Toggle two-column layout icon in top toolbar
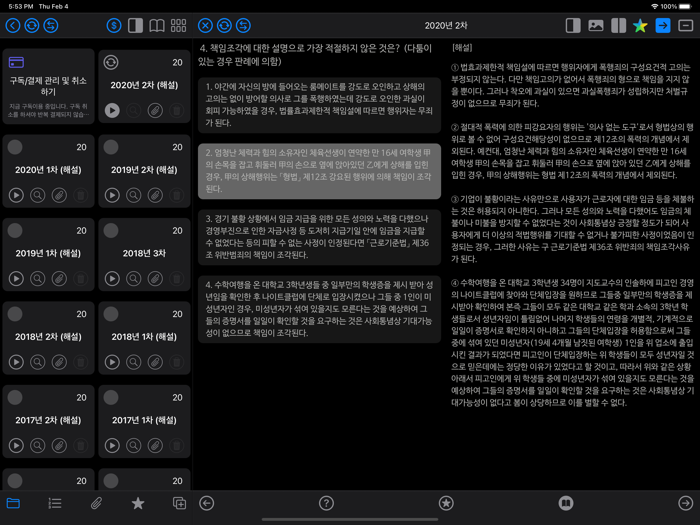The height and width of the screenshot is (525, 700). click(x=618, y=25)
